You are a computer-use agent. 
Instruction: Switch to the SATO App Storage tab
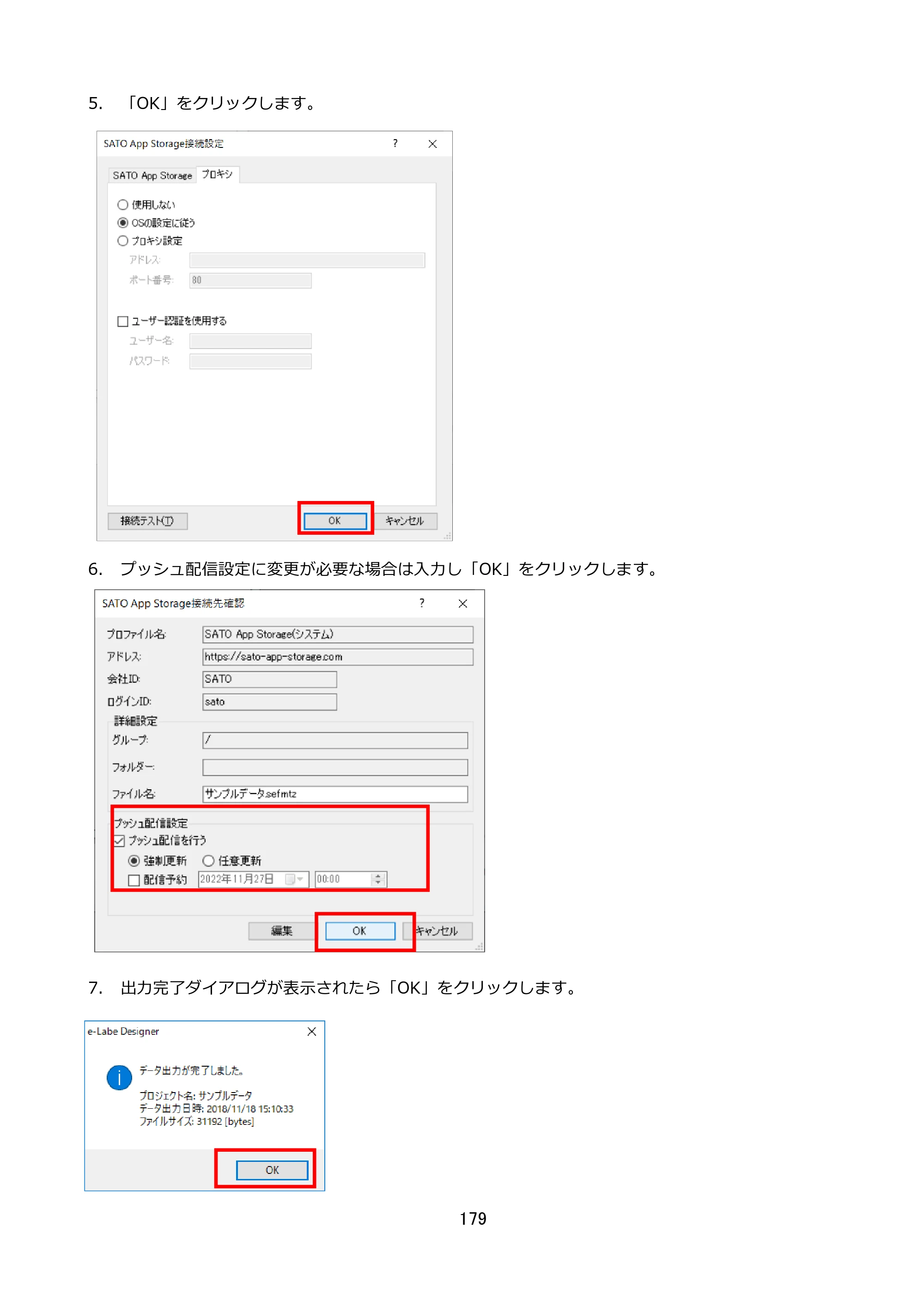(152, 175)
